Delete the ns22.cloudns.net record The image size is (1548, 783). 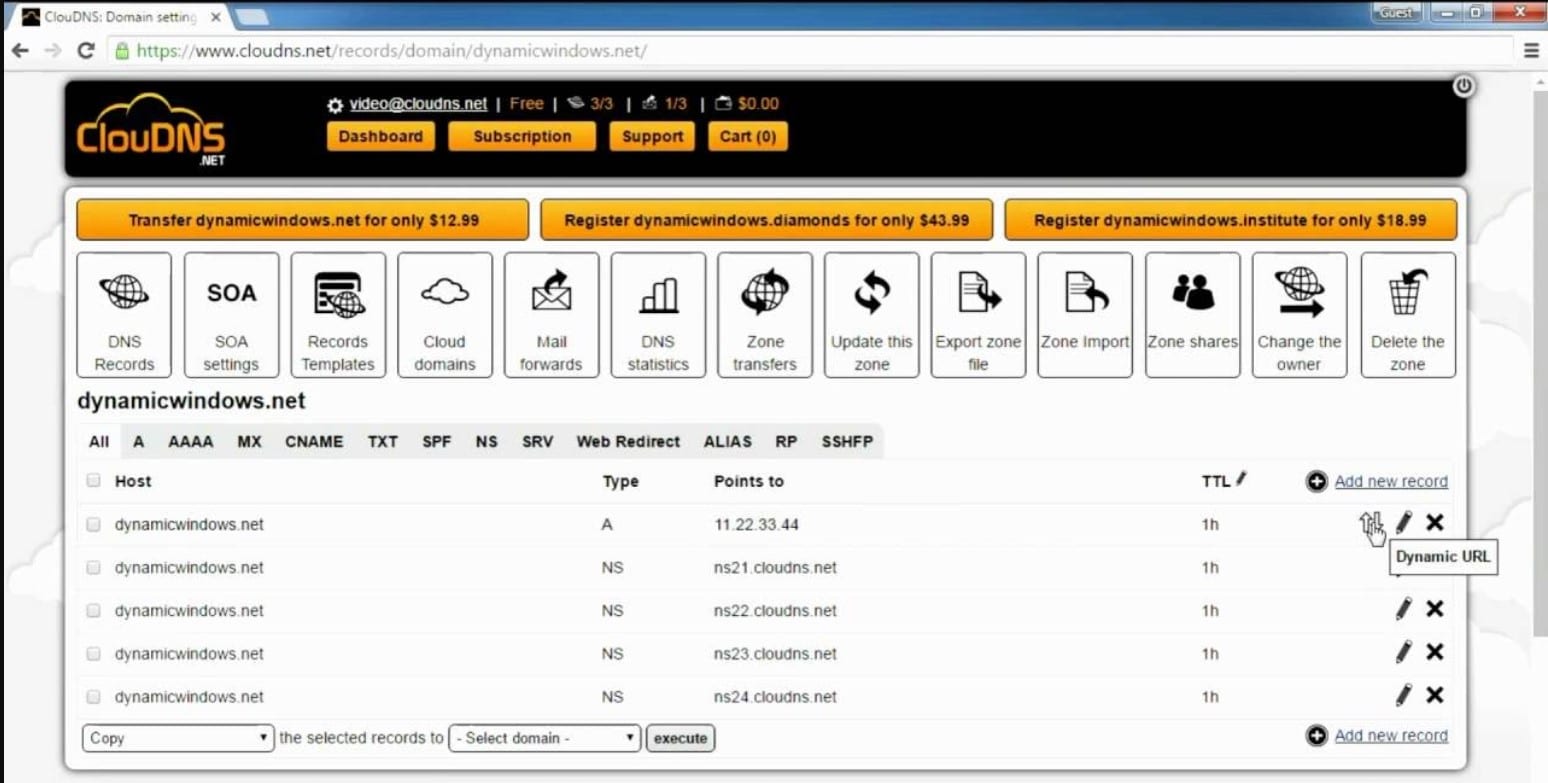coord(1435,609)
